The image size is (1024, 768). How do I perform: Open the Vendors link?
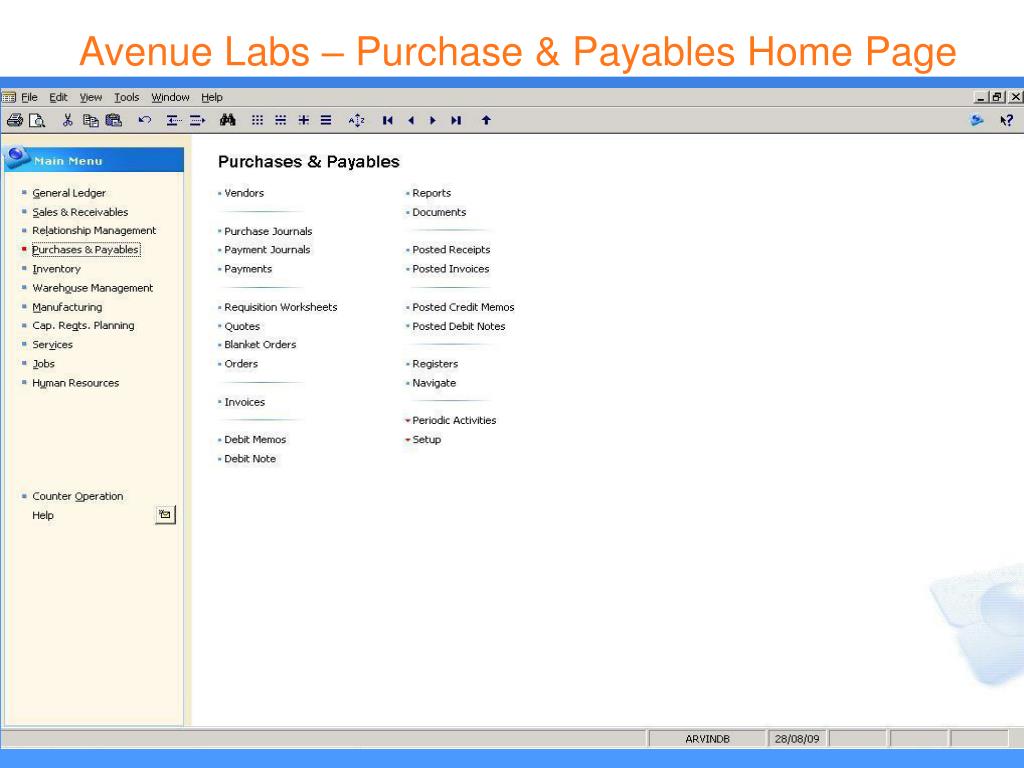[x=244, y=193]
